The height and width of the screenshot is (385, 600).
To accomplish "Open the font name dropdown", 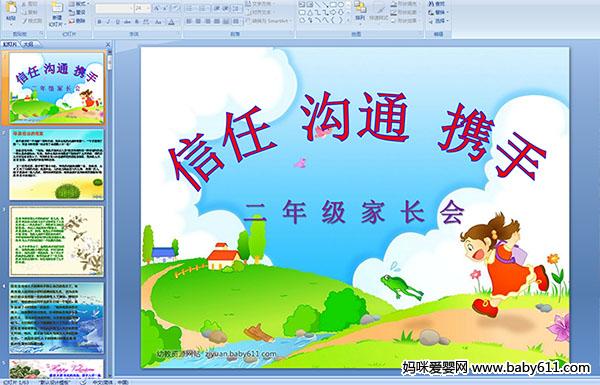I will click(114, 8).
